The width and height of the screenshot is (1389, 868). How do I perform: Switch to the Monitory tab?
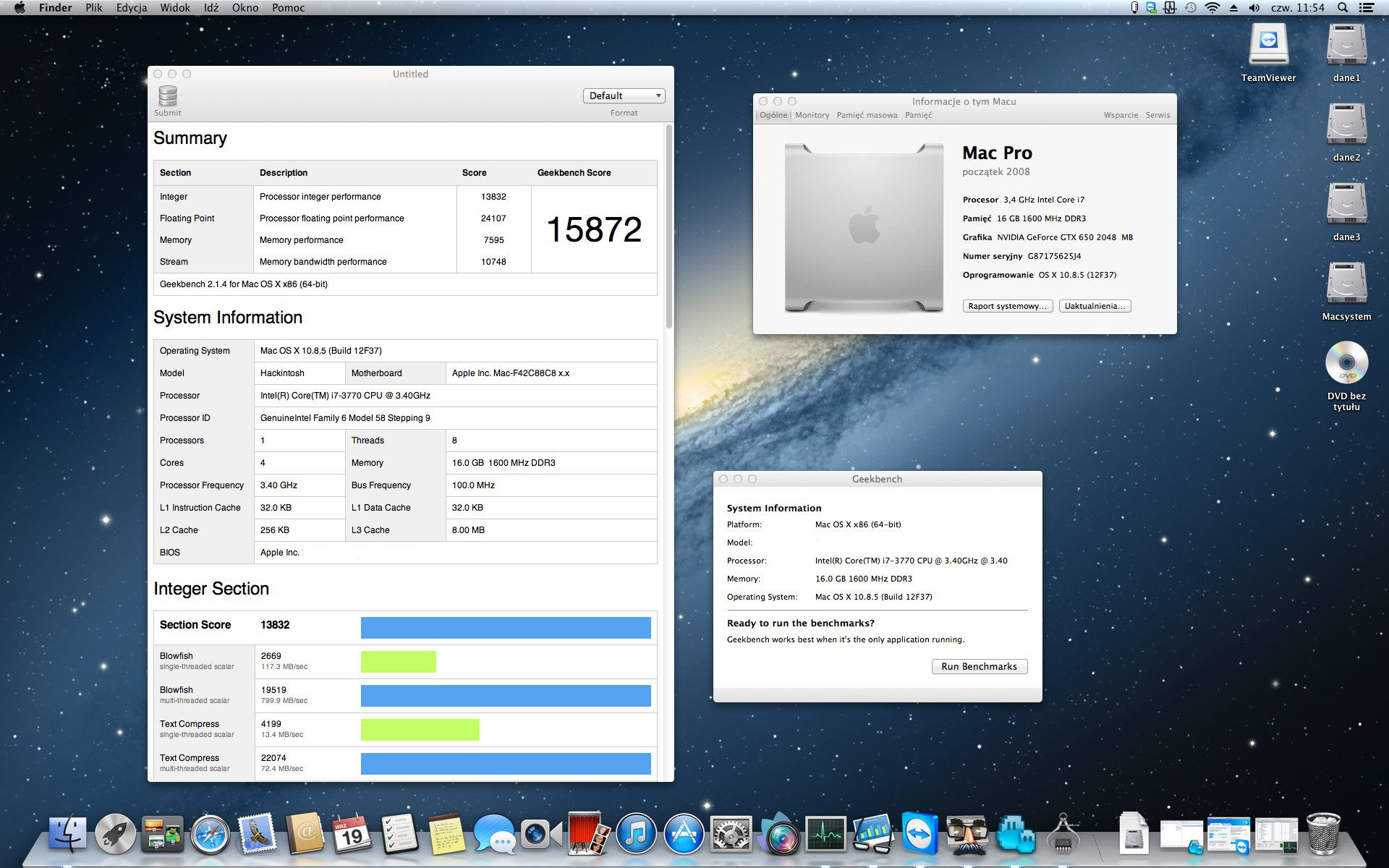click(x=812, y=115)
